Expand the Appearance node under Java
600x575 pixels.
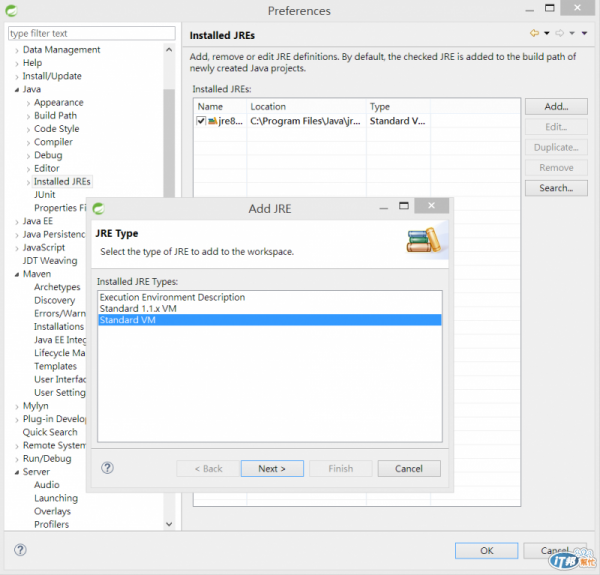28,103
